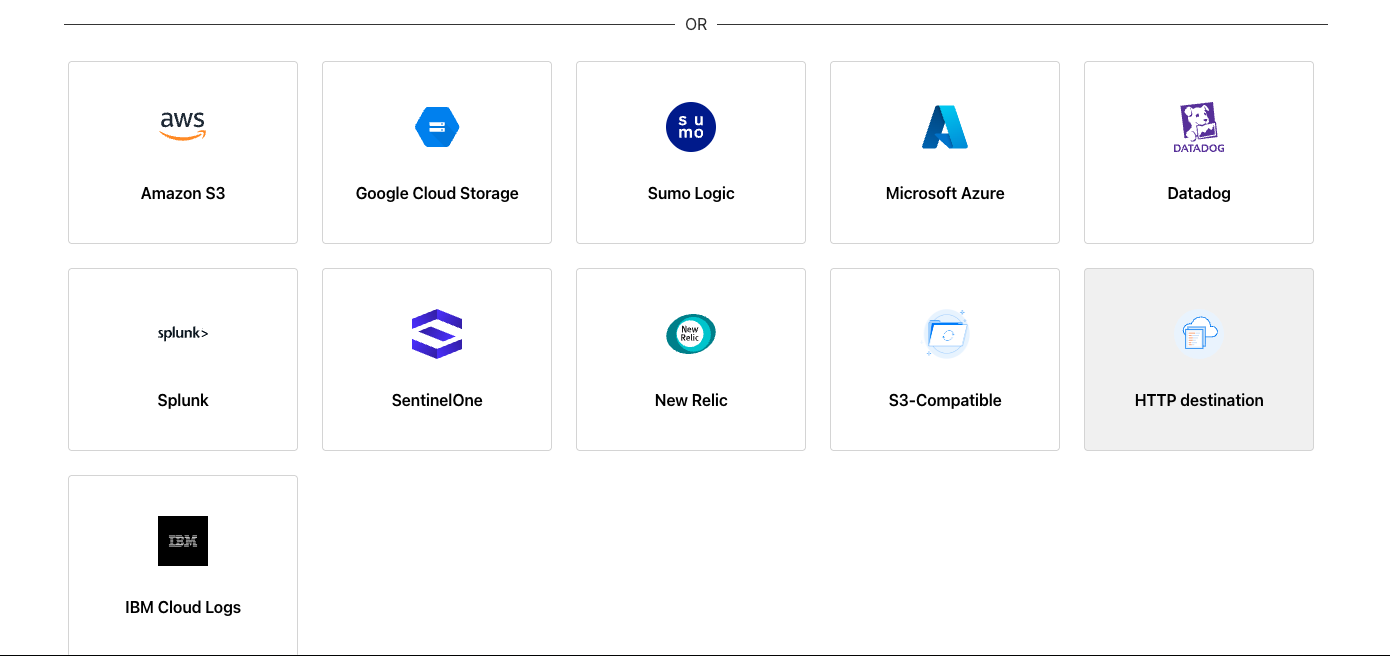
Task: Click the "Microsoft Azure" text label
Action: click(945, 193)
